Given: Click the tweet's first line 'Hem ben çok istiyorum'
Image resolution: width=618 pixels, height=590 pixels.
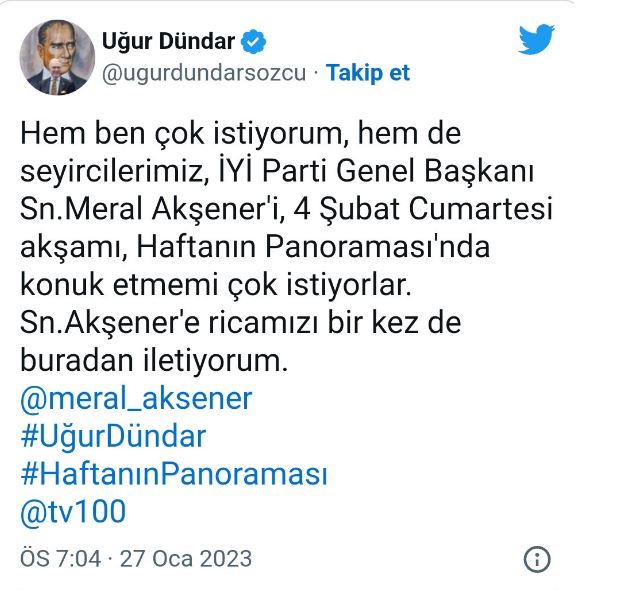Looking at the screenshot, I should click(x=184, y=134).
